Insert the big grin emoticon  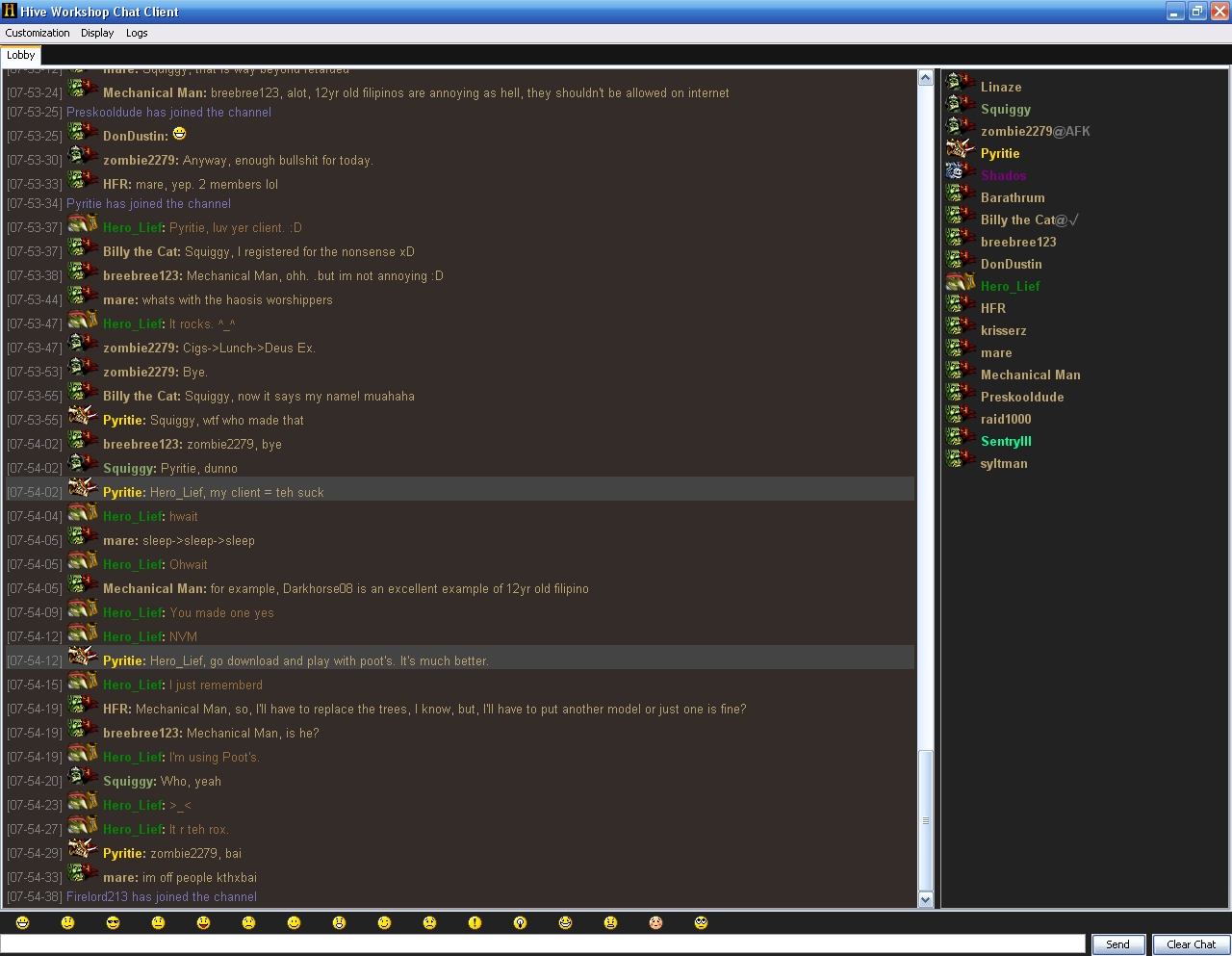point(22,922)
